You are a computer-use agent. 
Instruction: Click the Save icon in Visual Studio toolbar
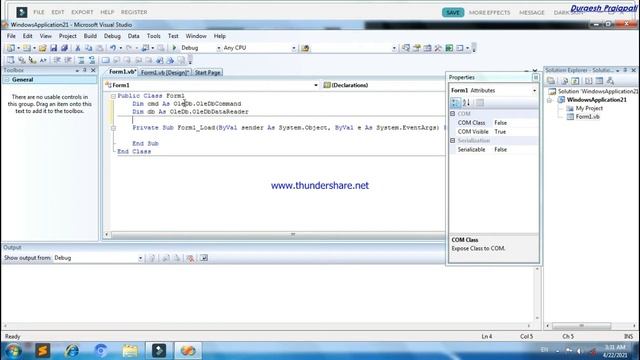[x=53, y=48]
